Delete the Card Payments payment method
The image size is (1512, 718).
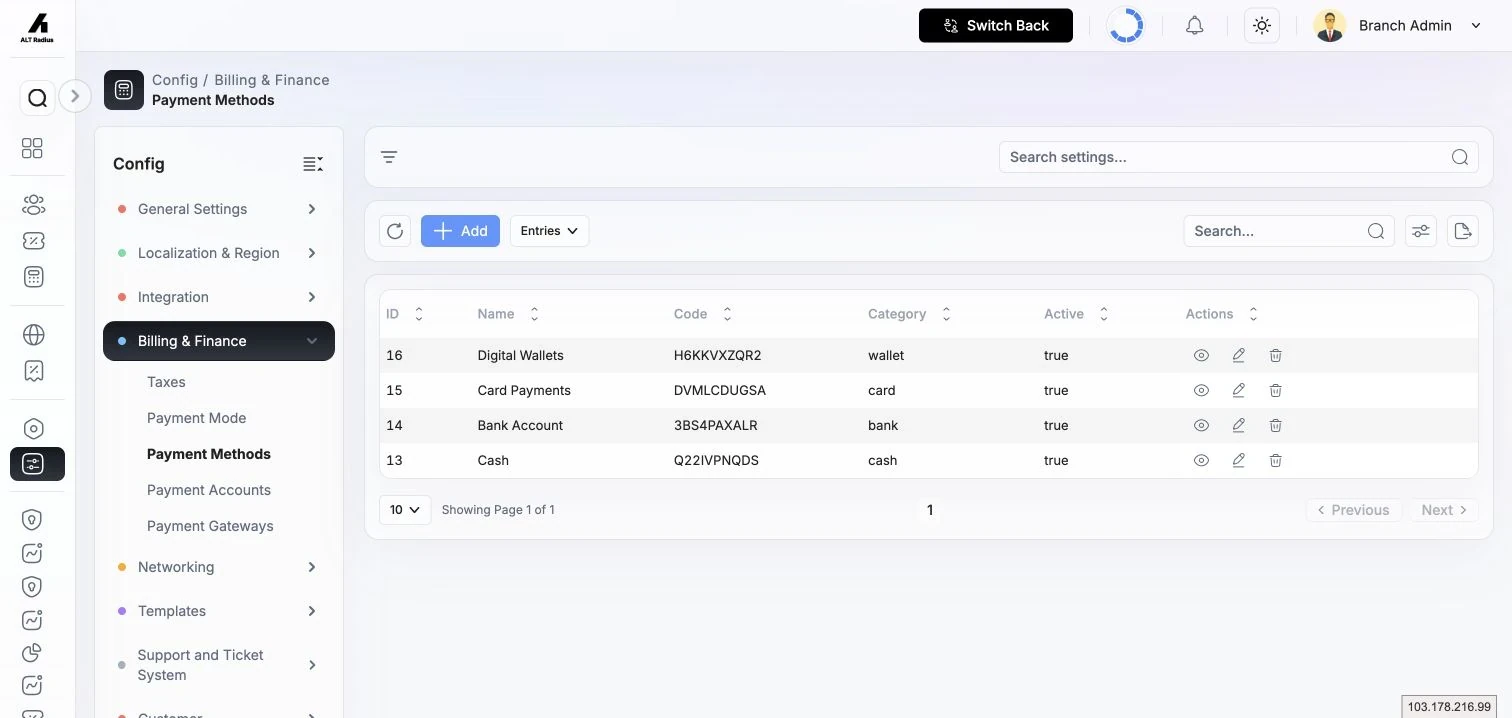tap(1276, 390)
